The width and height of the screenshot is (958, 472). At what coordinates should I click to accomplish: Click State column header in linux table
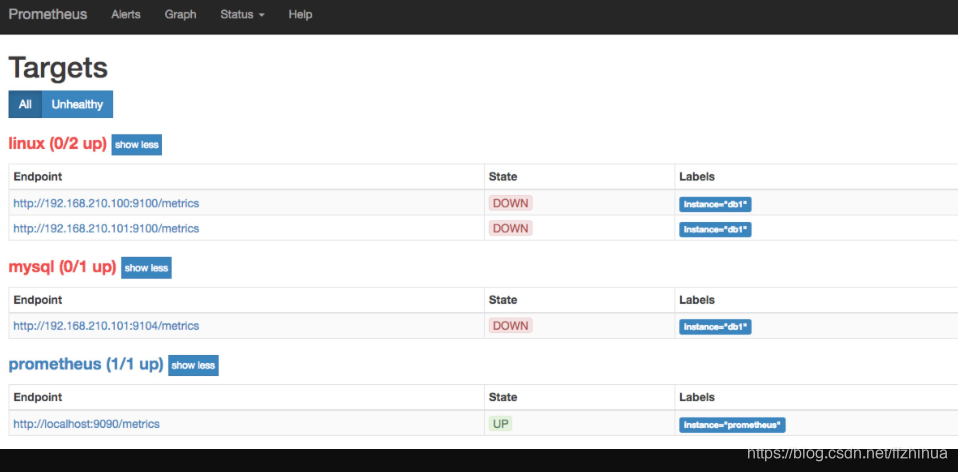[x=503, y=177]
